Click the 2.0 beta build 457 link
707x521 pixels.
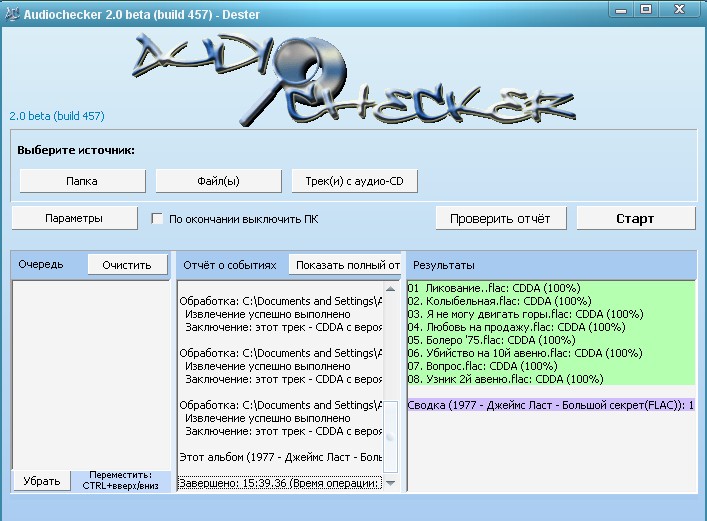tap(57, 116)
